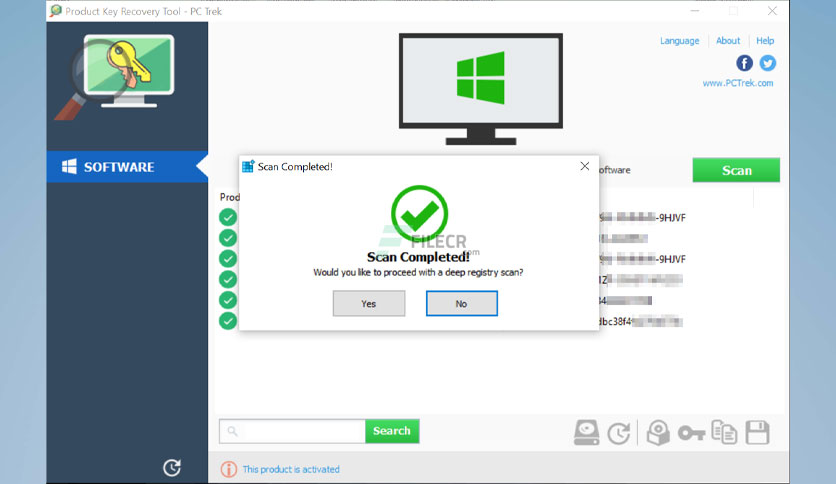Image resolution: width=836 pixels, height=484 pixels.
Task: Click the Scan Completed dialog title icon
Action: point(248,166)
